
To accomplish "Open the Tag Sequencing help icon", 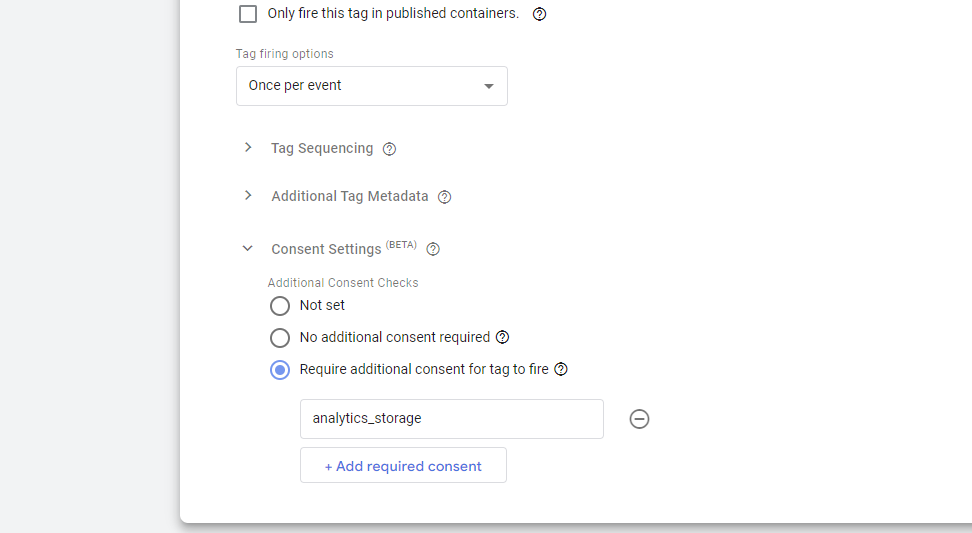I will coord(389,149).
